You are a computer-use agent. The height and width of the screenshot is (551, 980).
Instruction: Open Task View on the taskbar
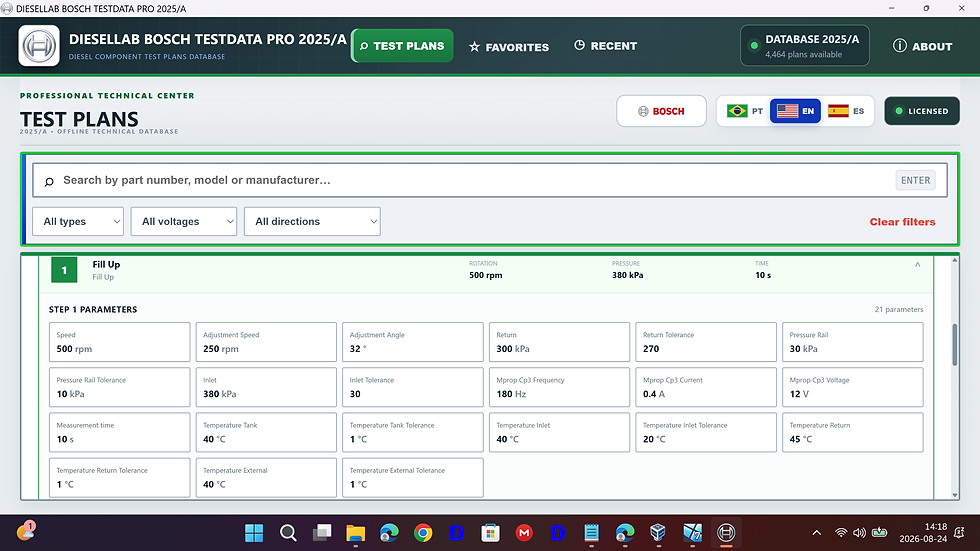point(322,533)
